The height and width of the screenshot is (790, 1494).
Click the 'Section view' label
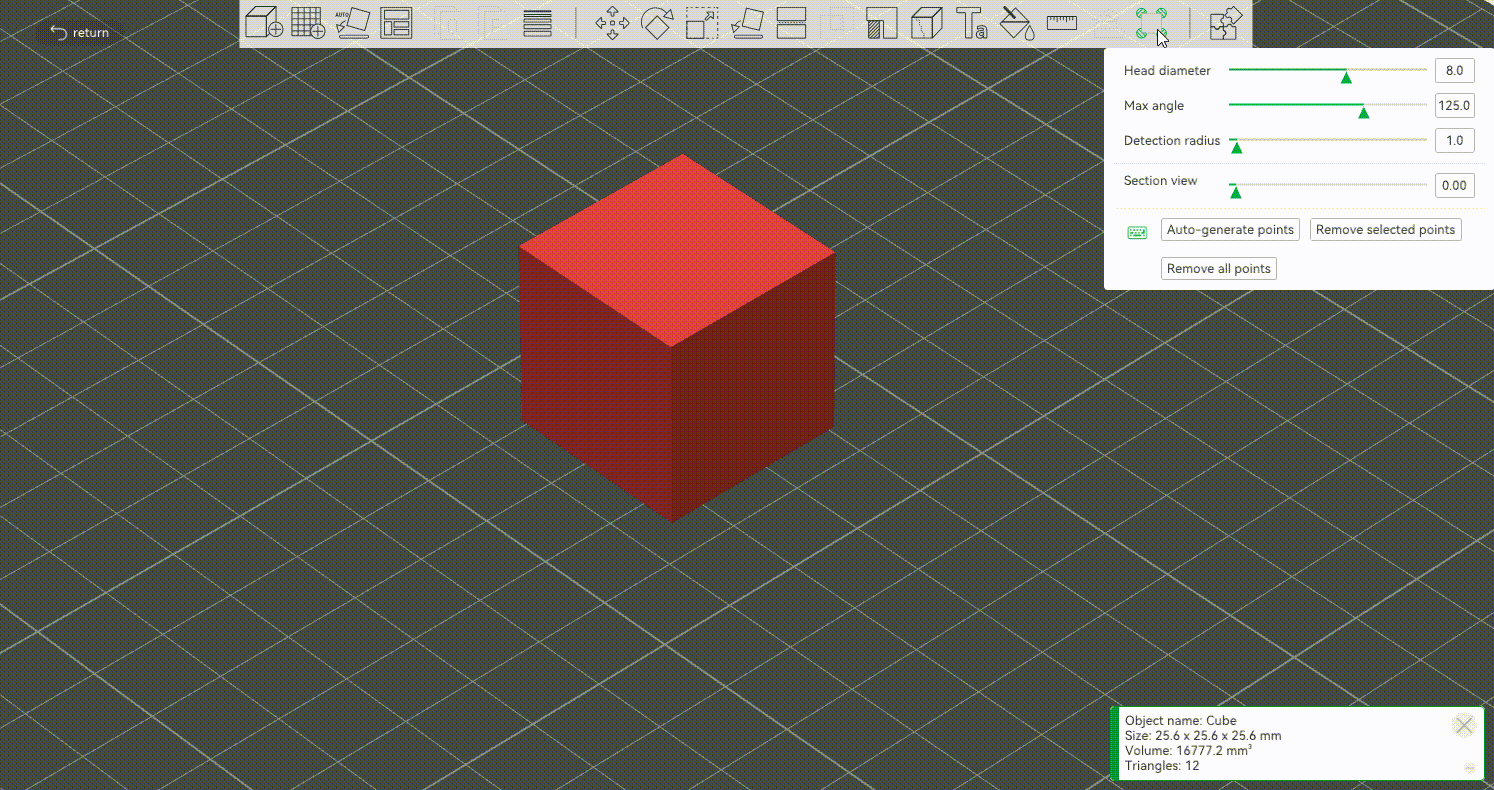click(1160, 181)
